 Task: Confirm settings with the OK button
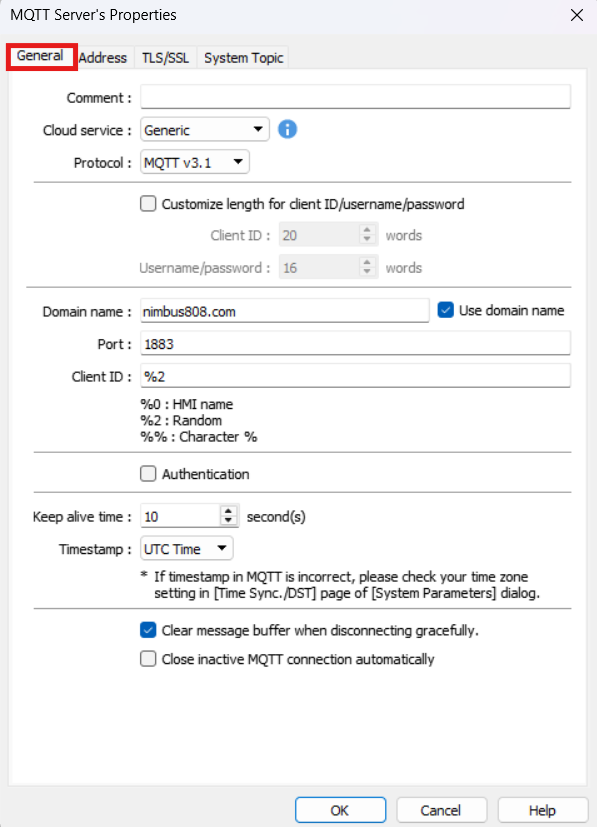[x=339, y=810]
